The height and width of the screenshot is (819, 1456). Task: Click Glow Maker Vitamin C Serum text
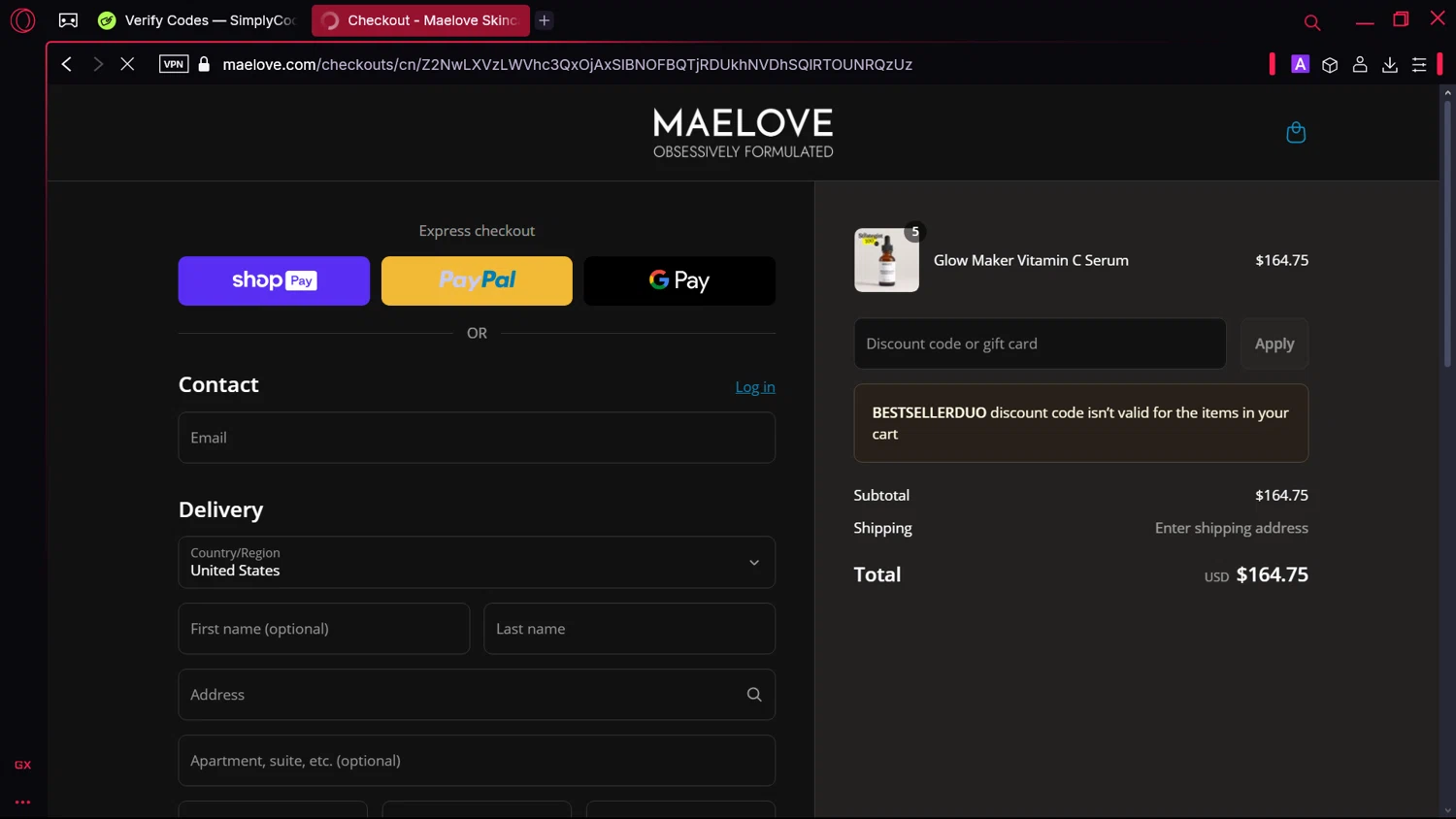pos(1031,260)
